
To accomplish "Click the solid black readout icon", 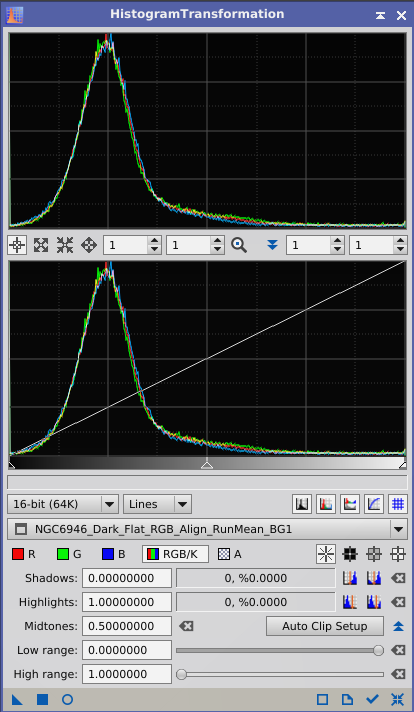I will 350,554.
